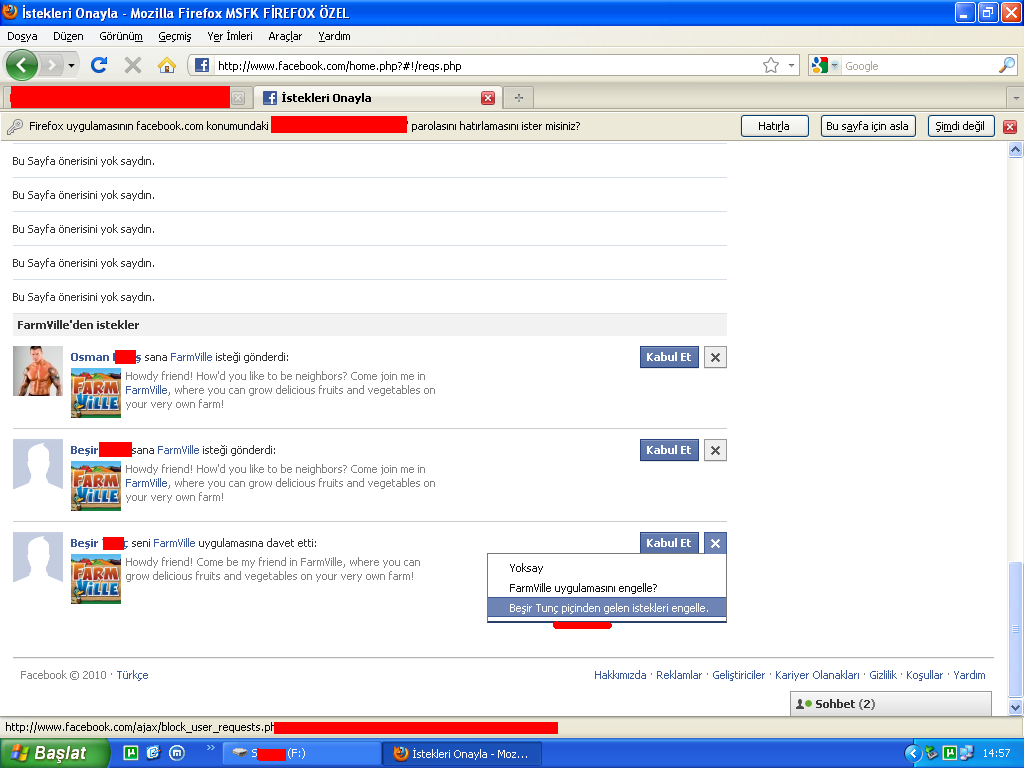Click the key icon in notification bar
This screenshot has width=1024, height=768.
[x=14, y=127]
